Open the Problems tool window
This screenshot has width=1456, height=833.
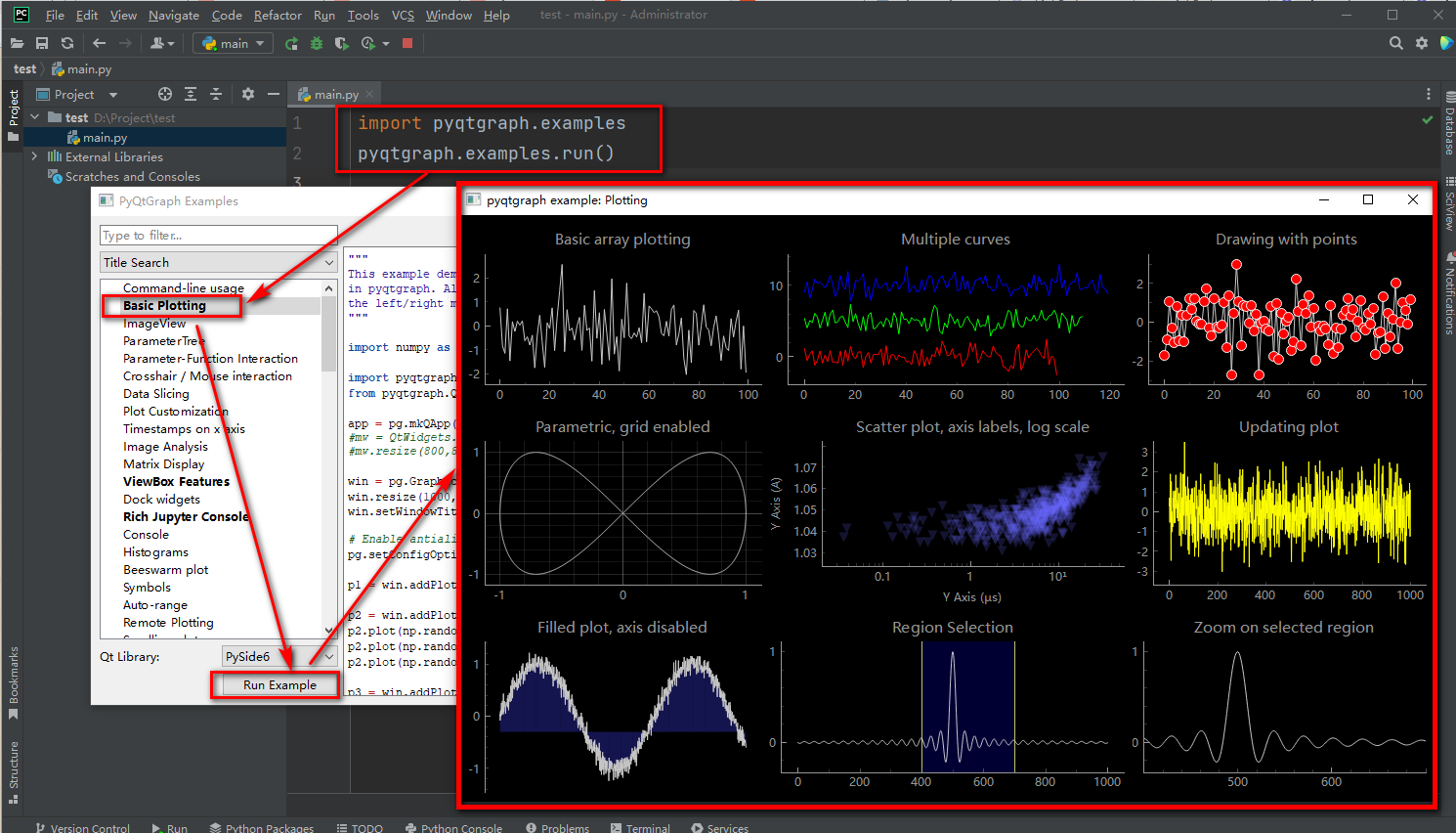[x=558, y=828]
